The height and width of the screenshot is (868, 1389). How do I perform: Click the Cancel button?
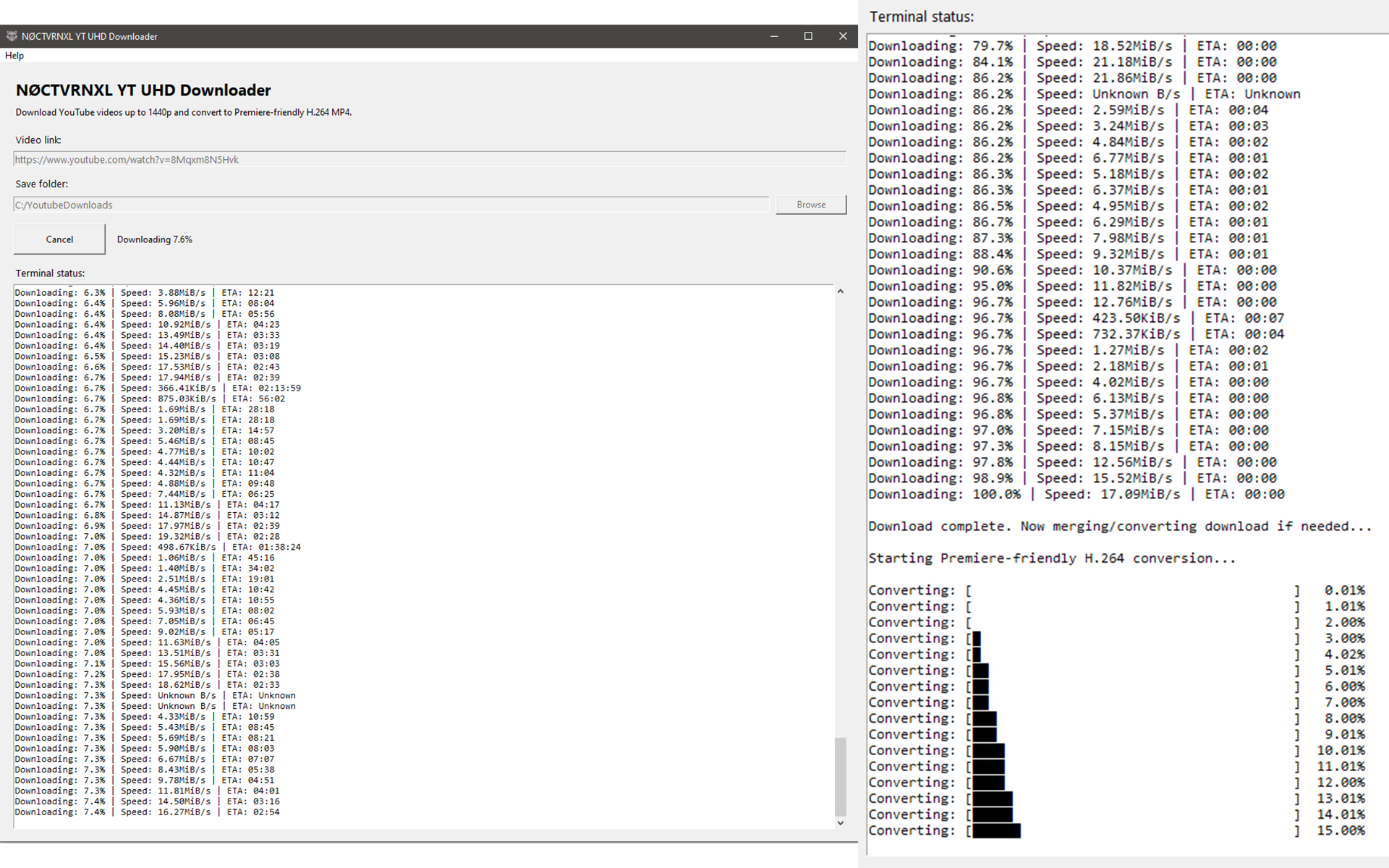[x=59, y=239]
